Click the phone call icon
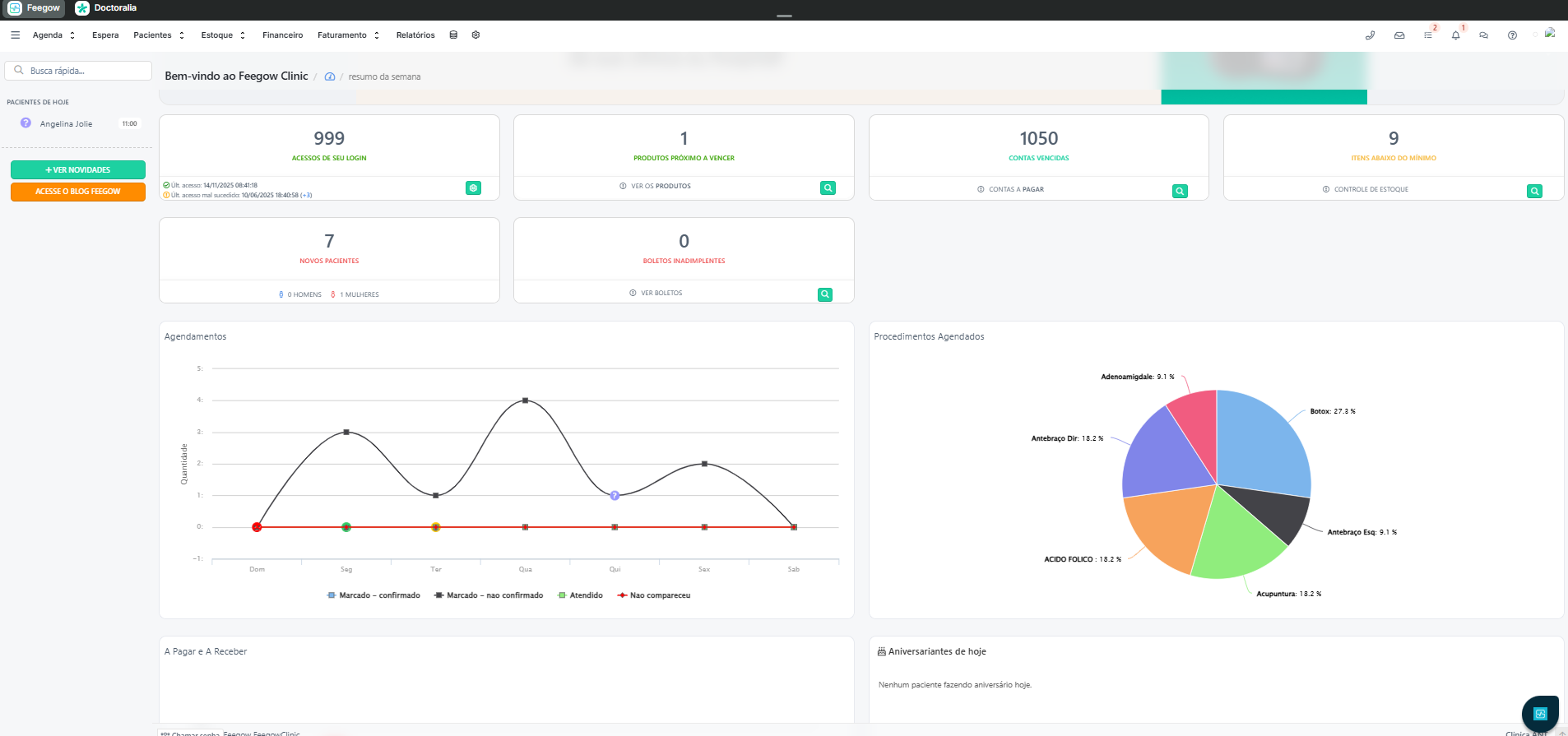This screenshot has height=736, width=1568. 1370,35
